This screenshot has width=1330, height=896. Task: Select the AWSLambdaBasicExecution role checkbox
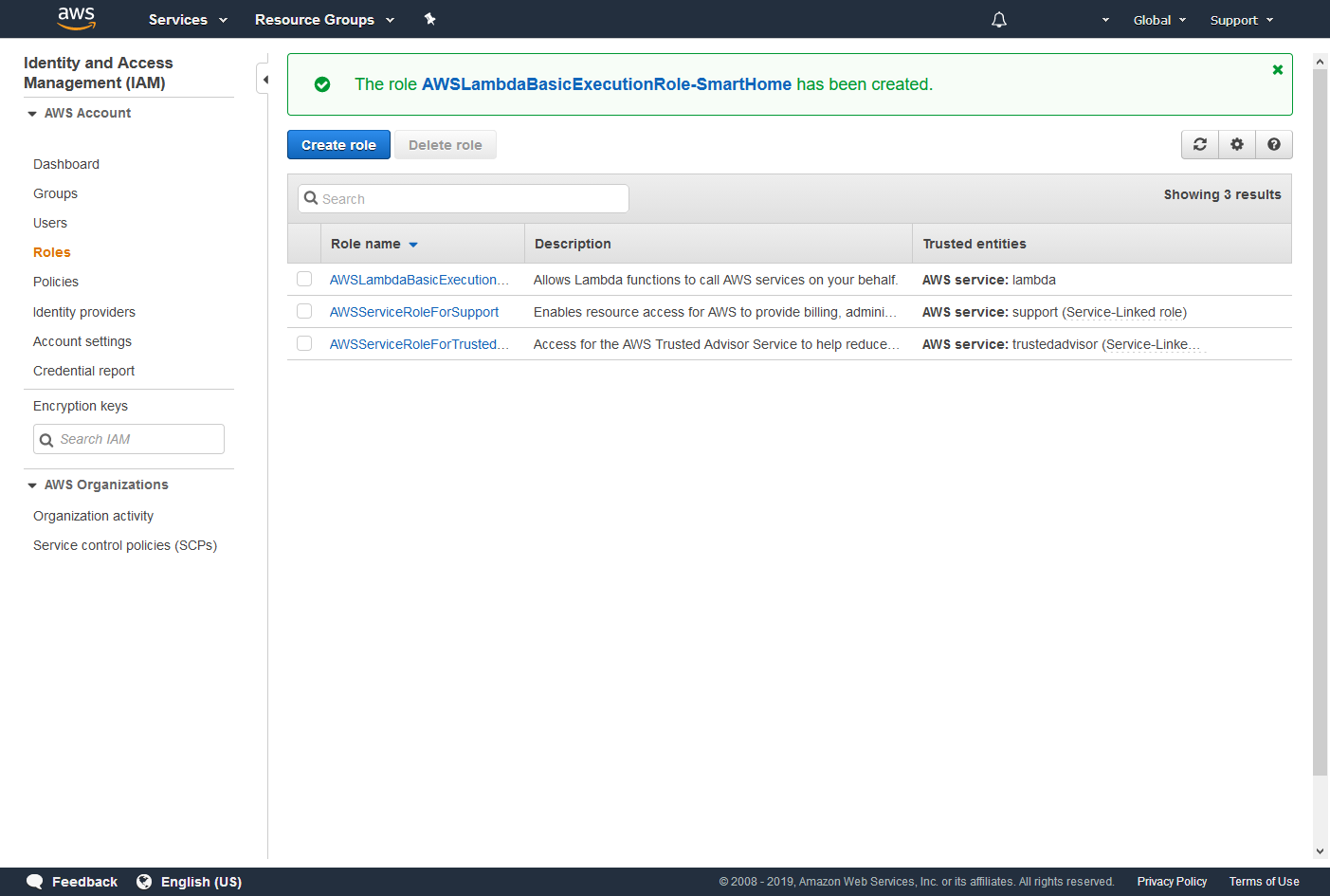click(304, 279)
